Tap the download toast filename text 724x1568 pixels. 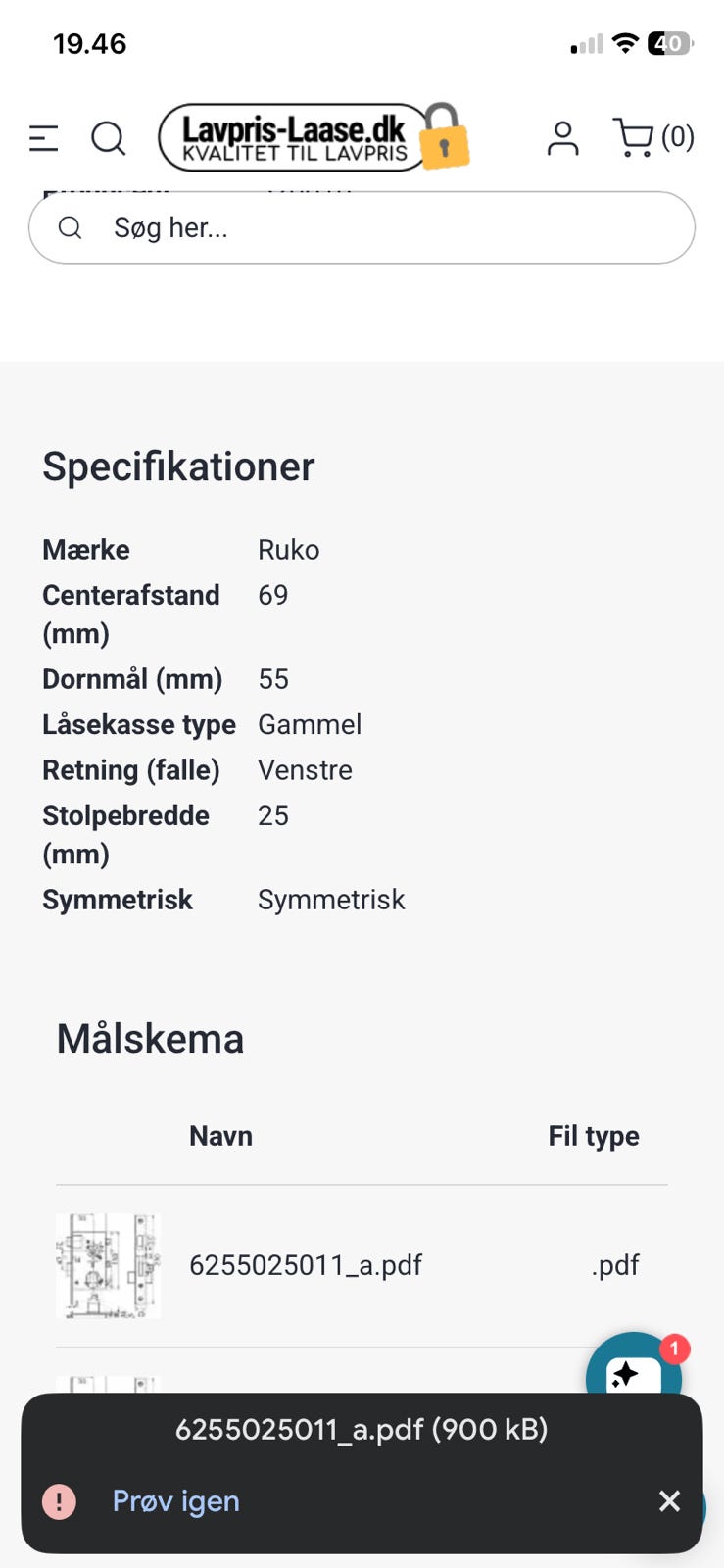(362, 1430)
